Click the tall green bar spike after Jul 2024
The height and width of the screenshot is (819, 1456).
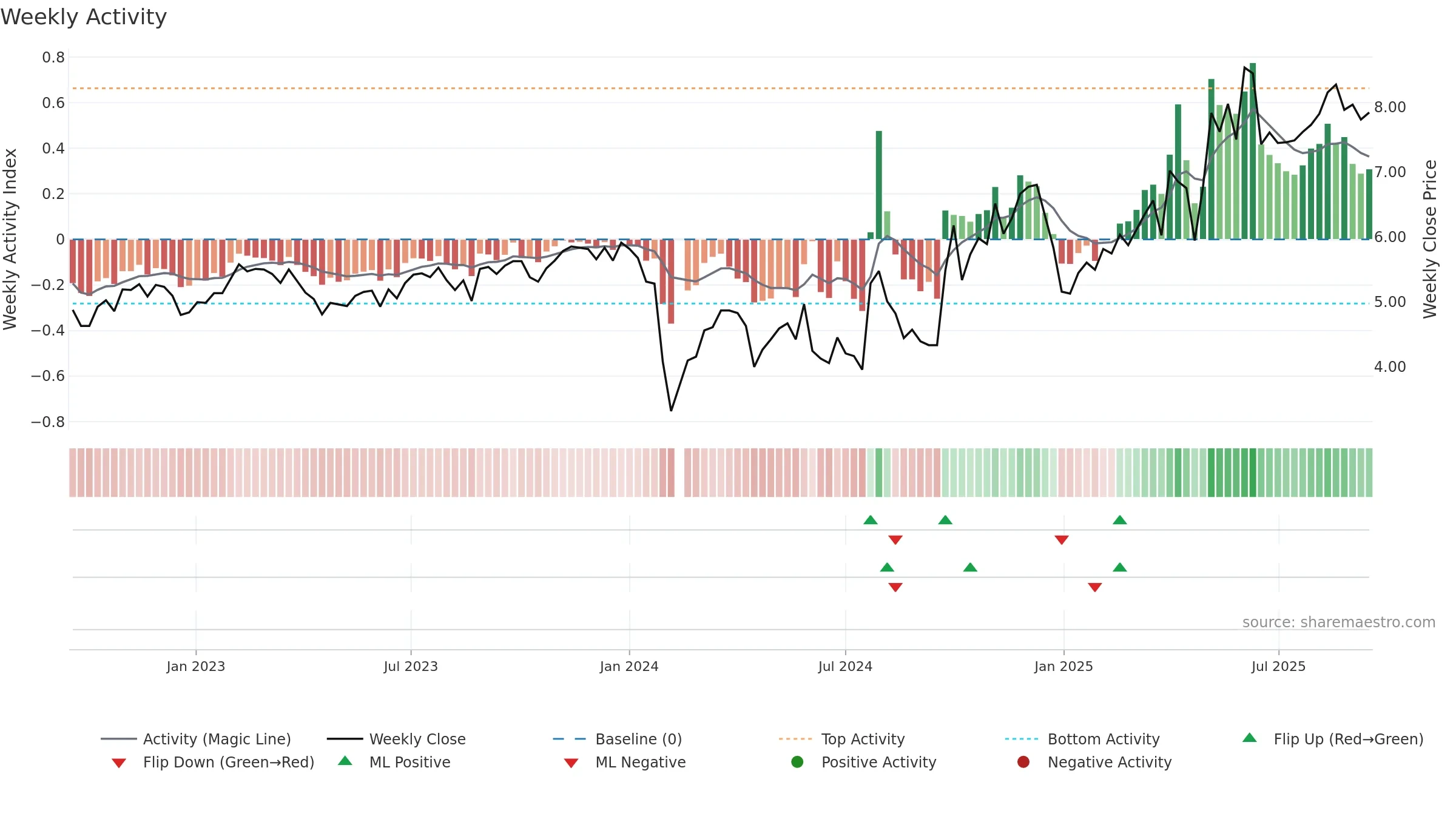pos(878,185)
